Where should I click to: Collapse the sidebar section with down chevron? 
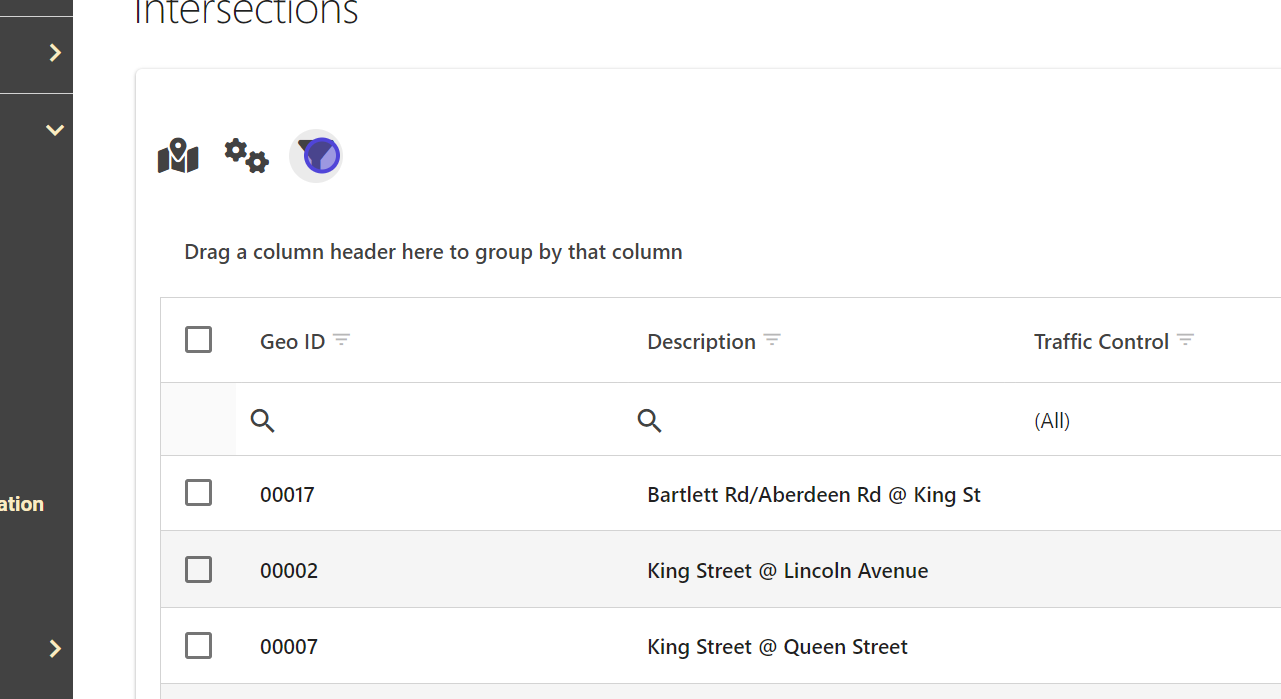[x=55, y=130]
